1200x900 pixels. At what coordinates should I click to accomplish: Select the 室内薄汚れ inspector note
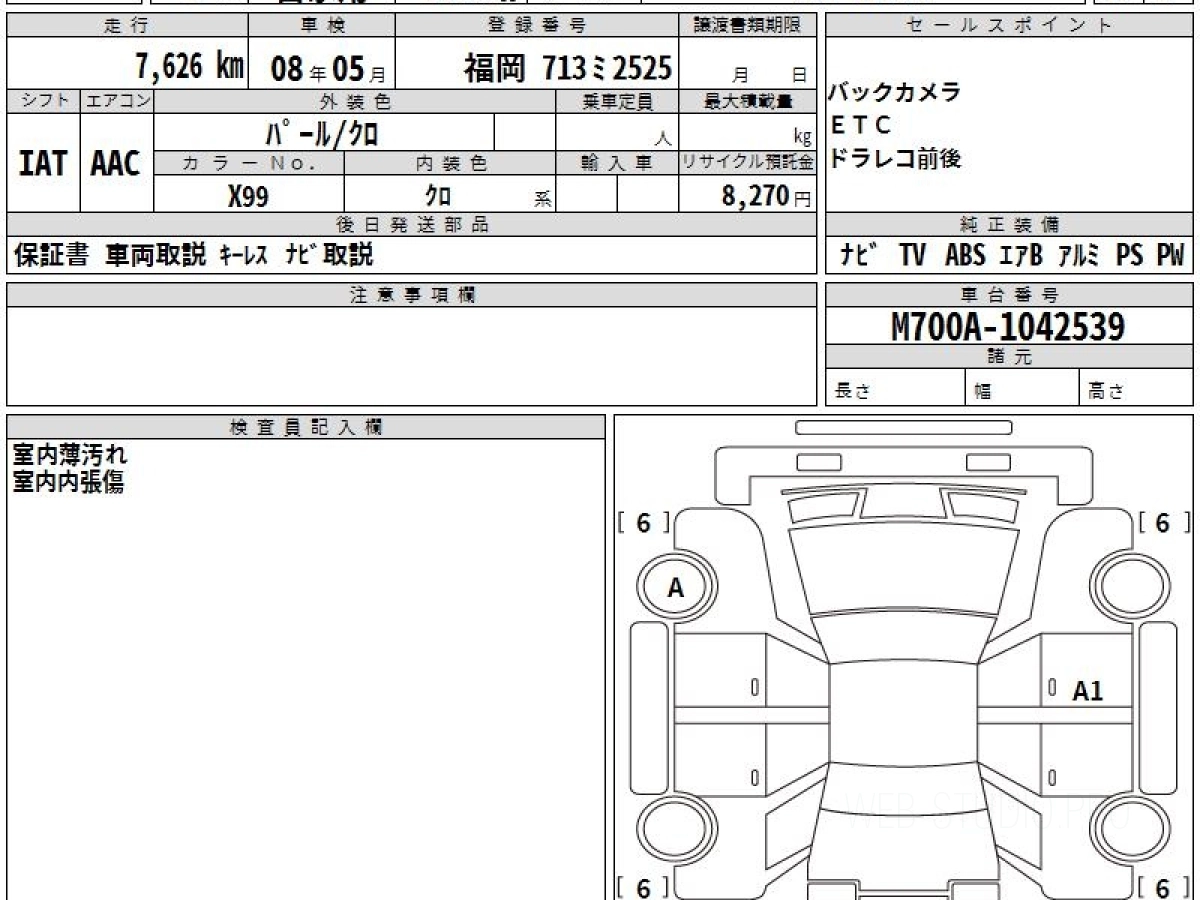click(70, 455)
